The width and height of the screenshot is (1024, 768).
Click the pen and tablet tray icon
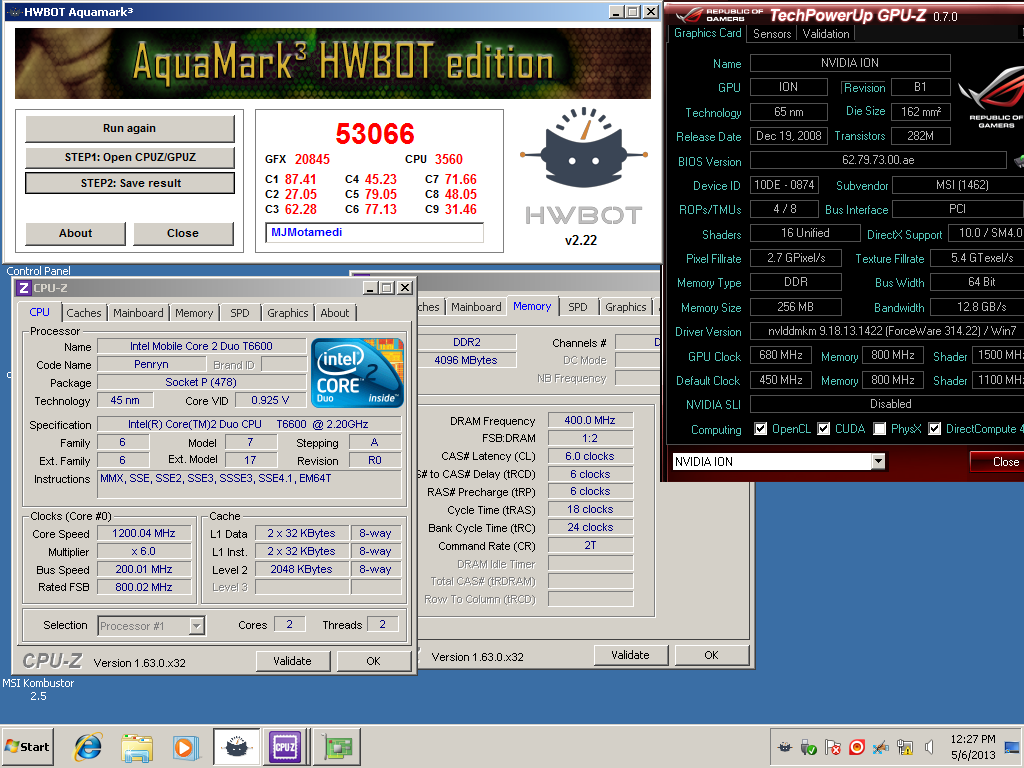(x=881, y=746)
